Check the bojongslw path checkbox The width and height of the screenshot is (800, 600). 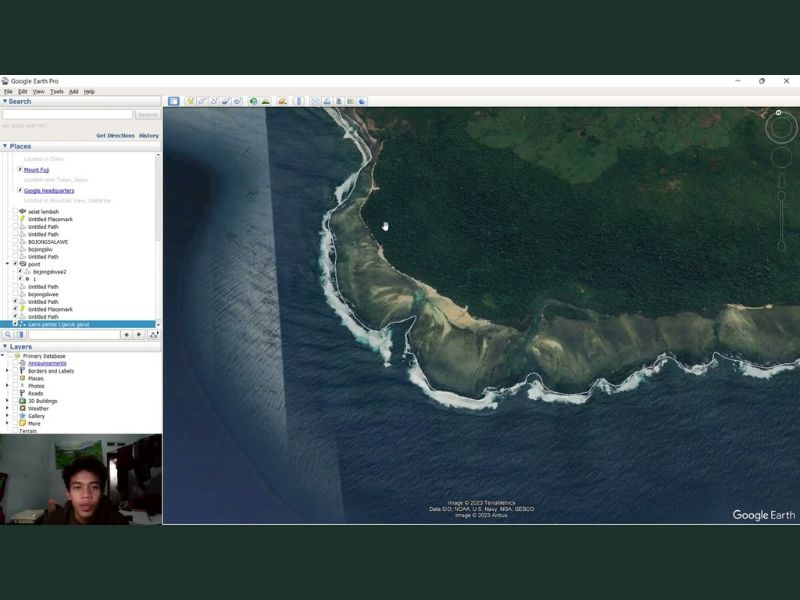pos(15,249)
